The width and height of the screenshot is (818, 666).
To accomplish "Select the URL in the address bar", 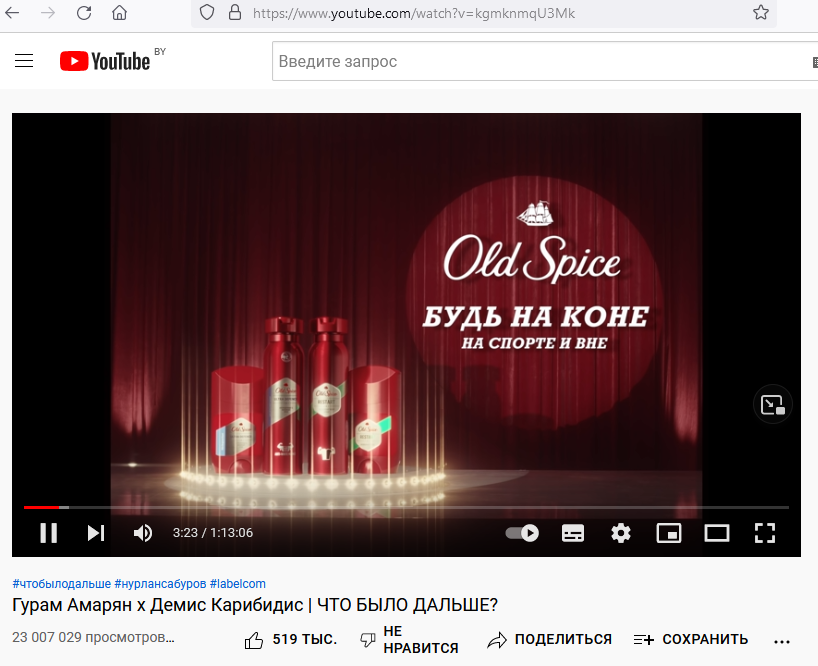I will (x=414, y=14).
